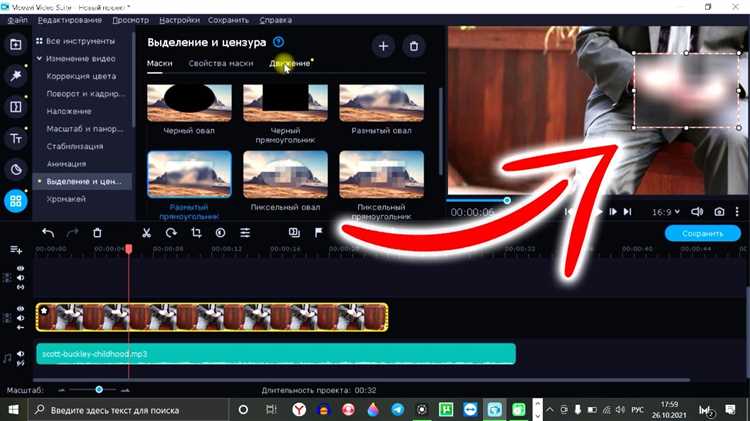Viewport: 750px width, 421px height.
Task: Click the player progress slider handle
Action: click(507, 200)
